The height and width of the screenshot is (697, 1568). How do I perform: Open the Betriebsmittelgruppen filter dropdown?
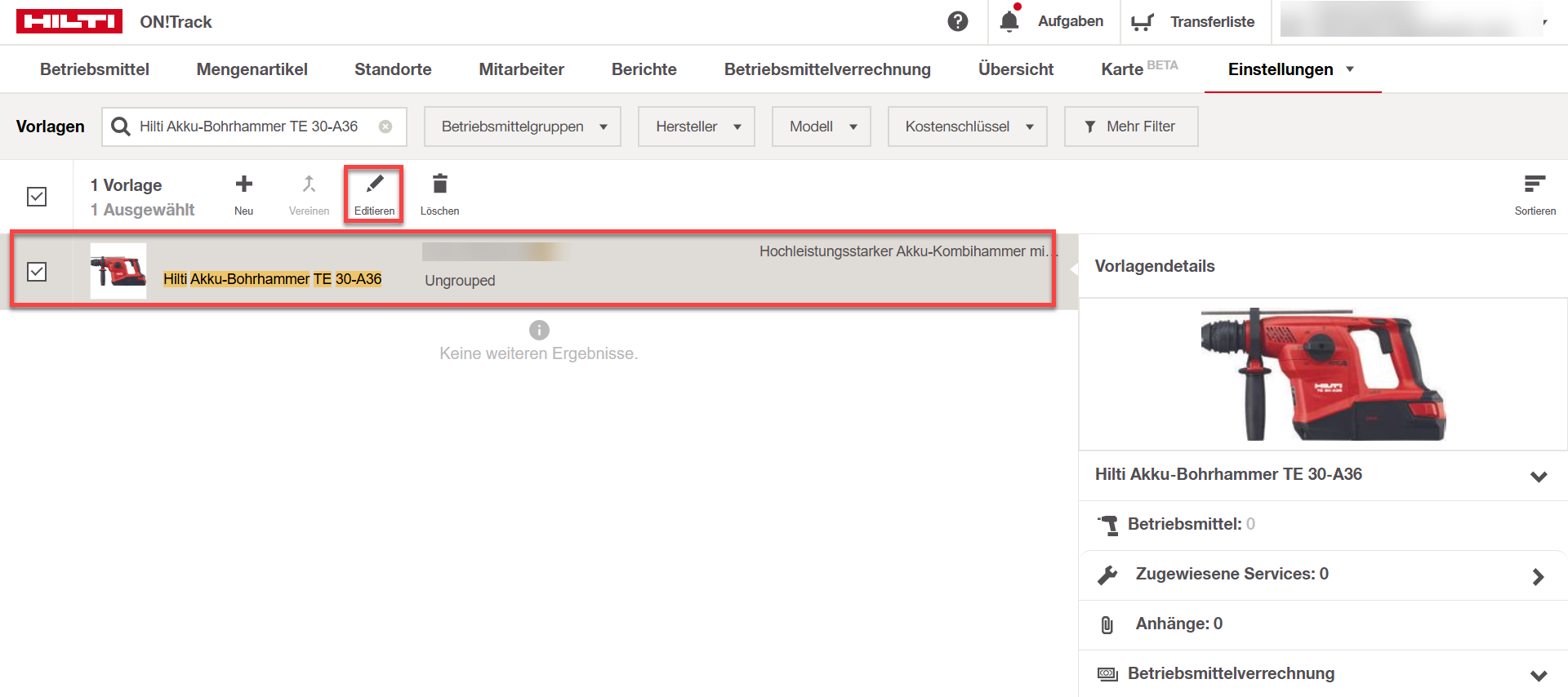pyautogui.click(x=523, y=127)
